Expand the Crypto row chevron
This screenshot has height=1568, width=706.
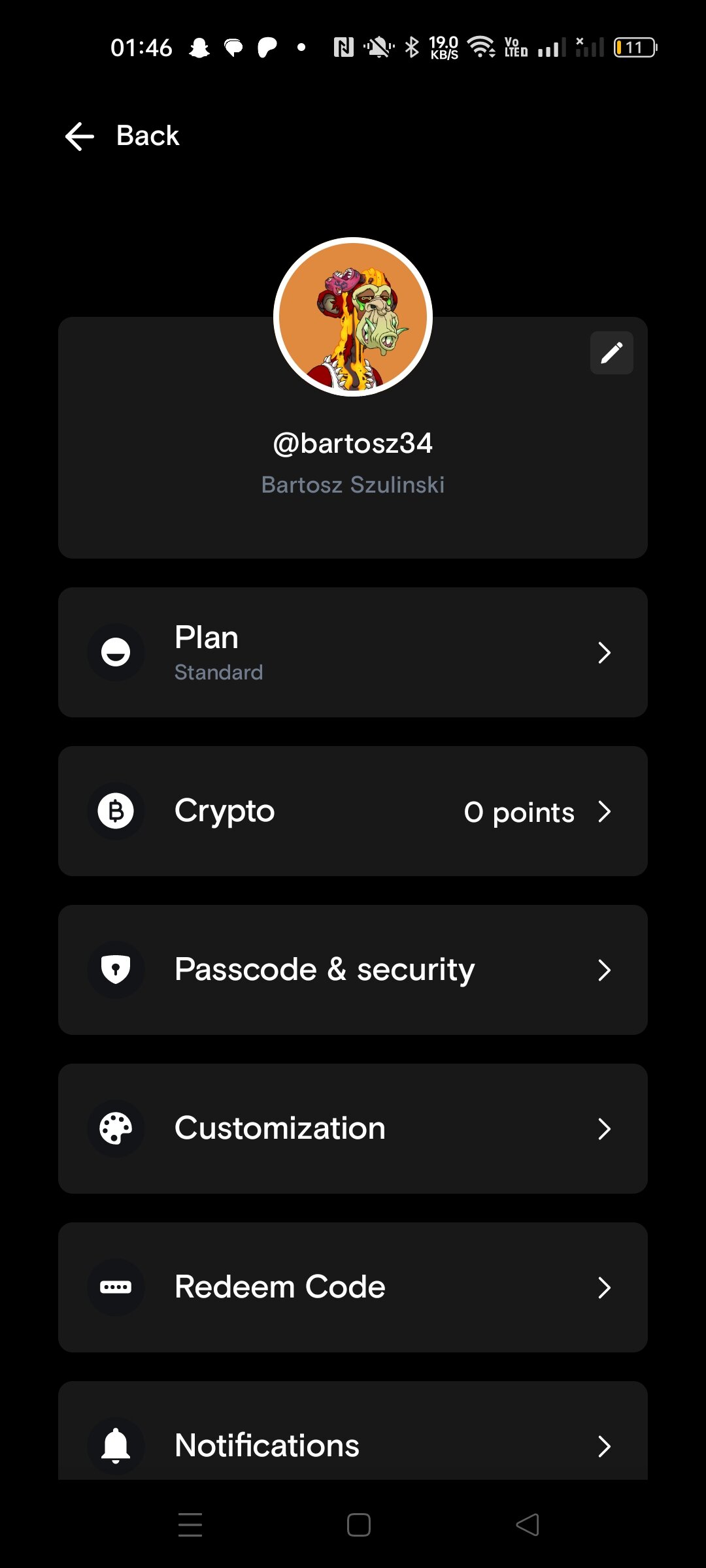tap(604, 811)
